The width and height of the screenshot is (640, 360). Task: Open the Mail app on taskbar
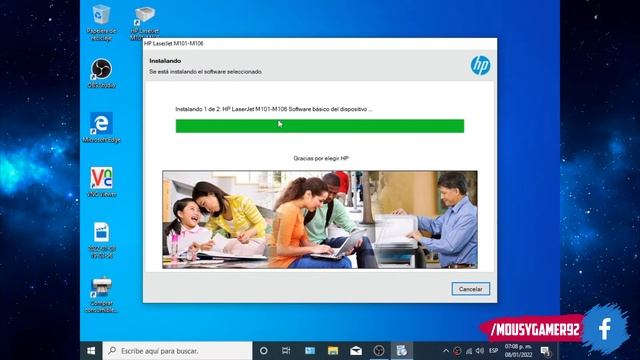356,351
